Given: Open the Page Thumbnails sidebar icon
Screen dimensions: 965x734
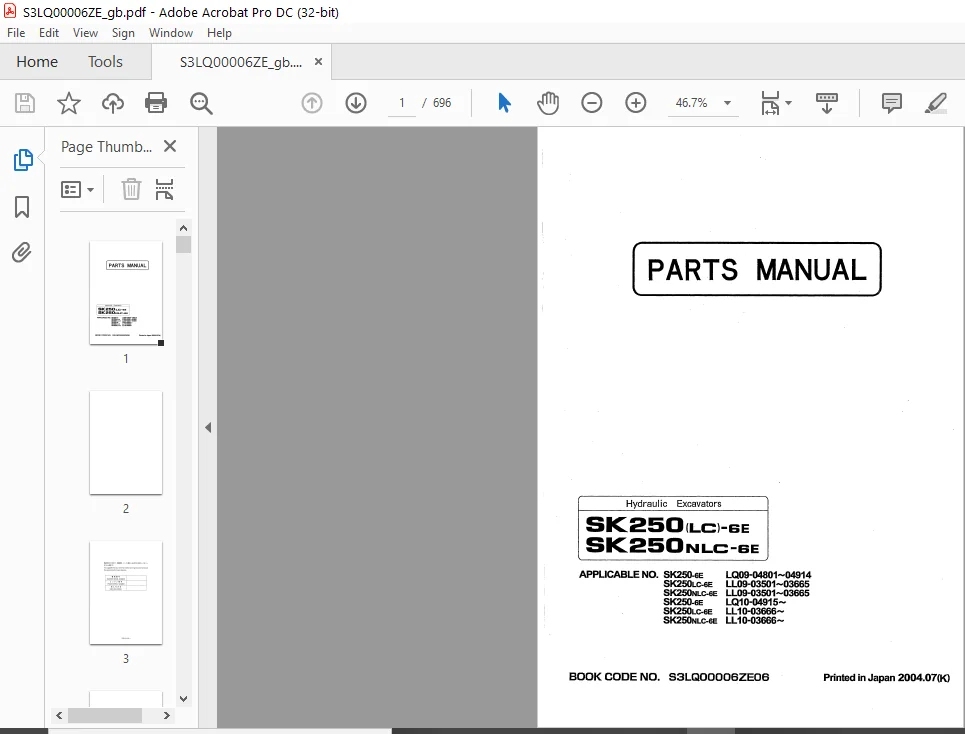Looking at the screenshot, I should [x=23, y=160].
